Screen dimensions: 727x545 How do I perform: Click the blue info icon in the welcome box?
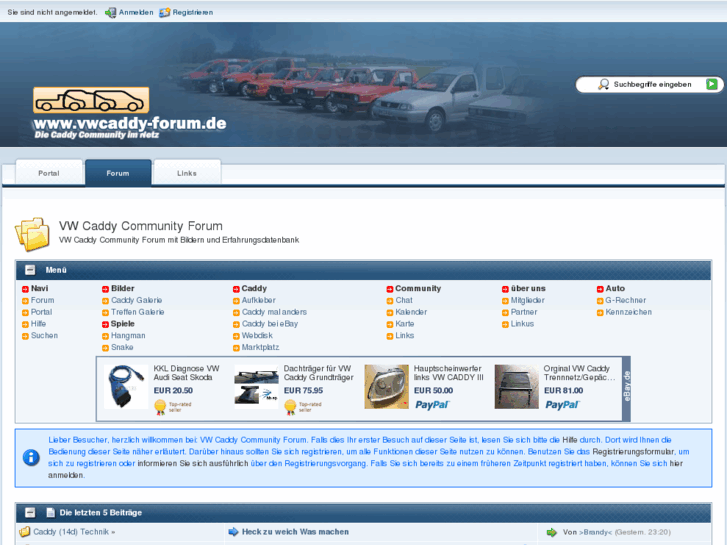(31, 457)
